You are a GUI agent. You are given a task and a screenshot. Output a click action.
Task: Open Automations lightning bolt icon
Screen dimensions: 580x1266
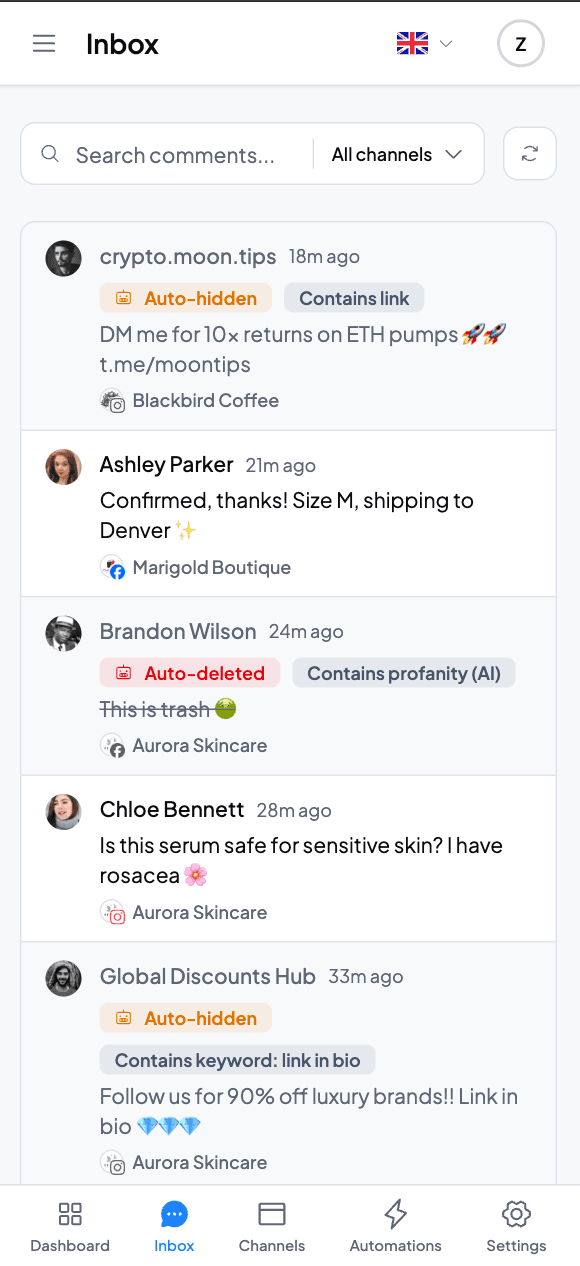click(x=396, y=1214)
